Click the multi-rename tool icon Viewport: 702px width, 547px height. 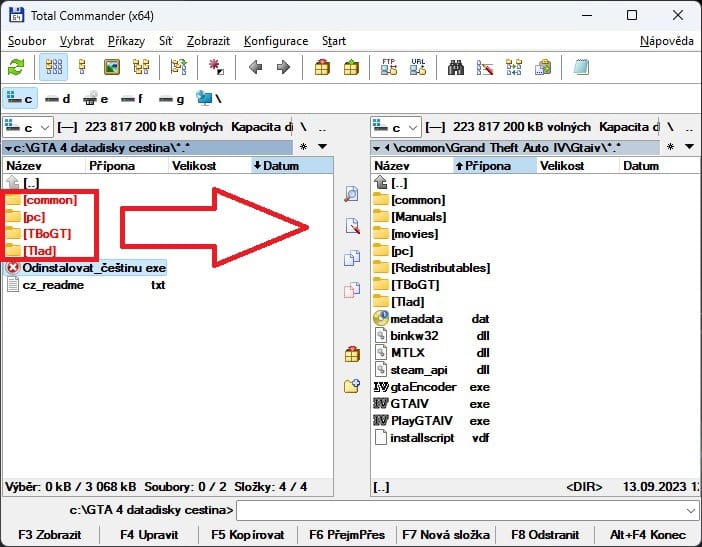[485, 68]
